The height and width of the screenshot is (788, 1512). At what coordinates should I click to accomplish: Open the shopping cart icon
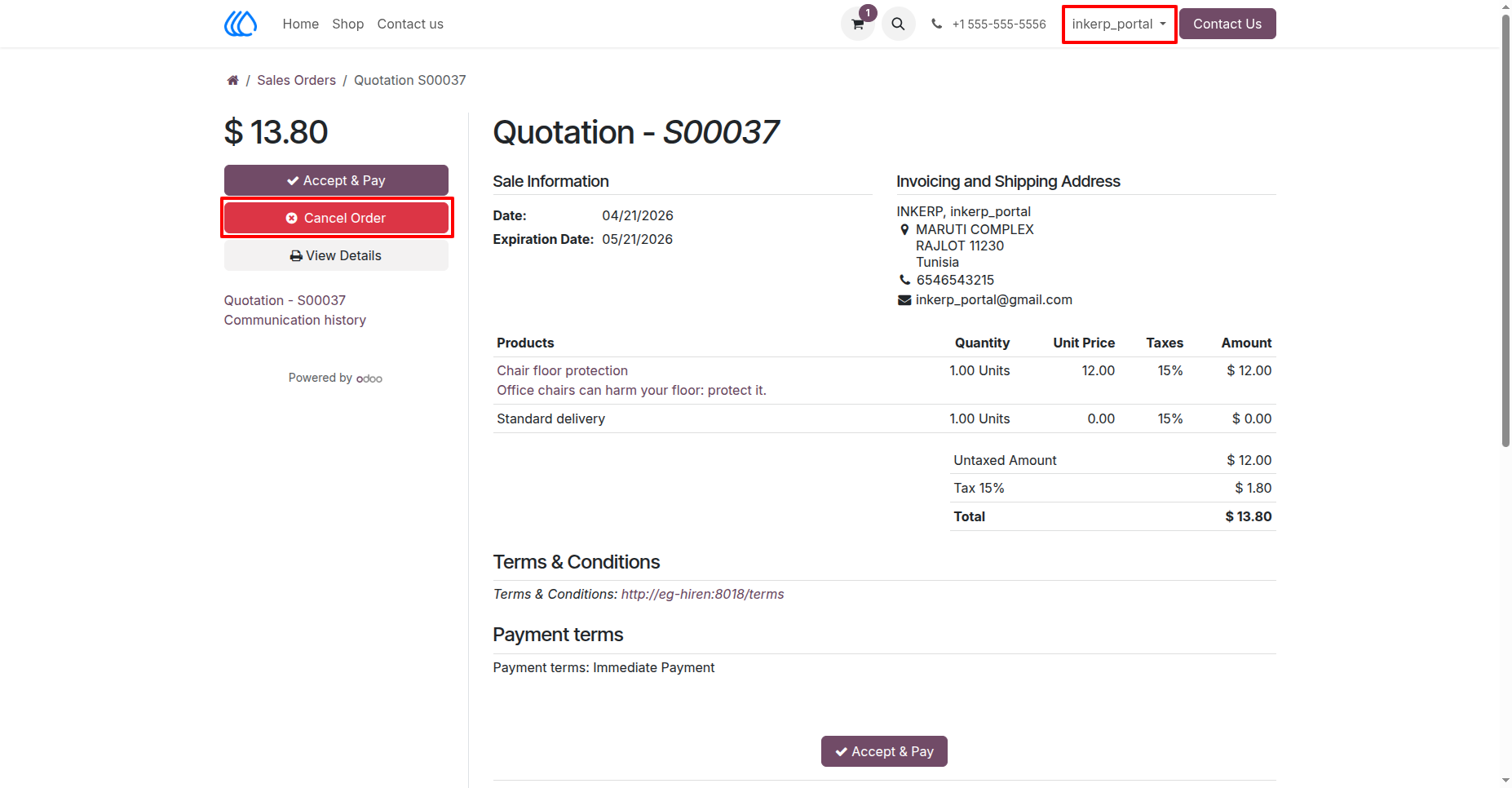(x=858, y=24)
